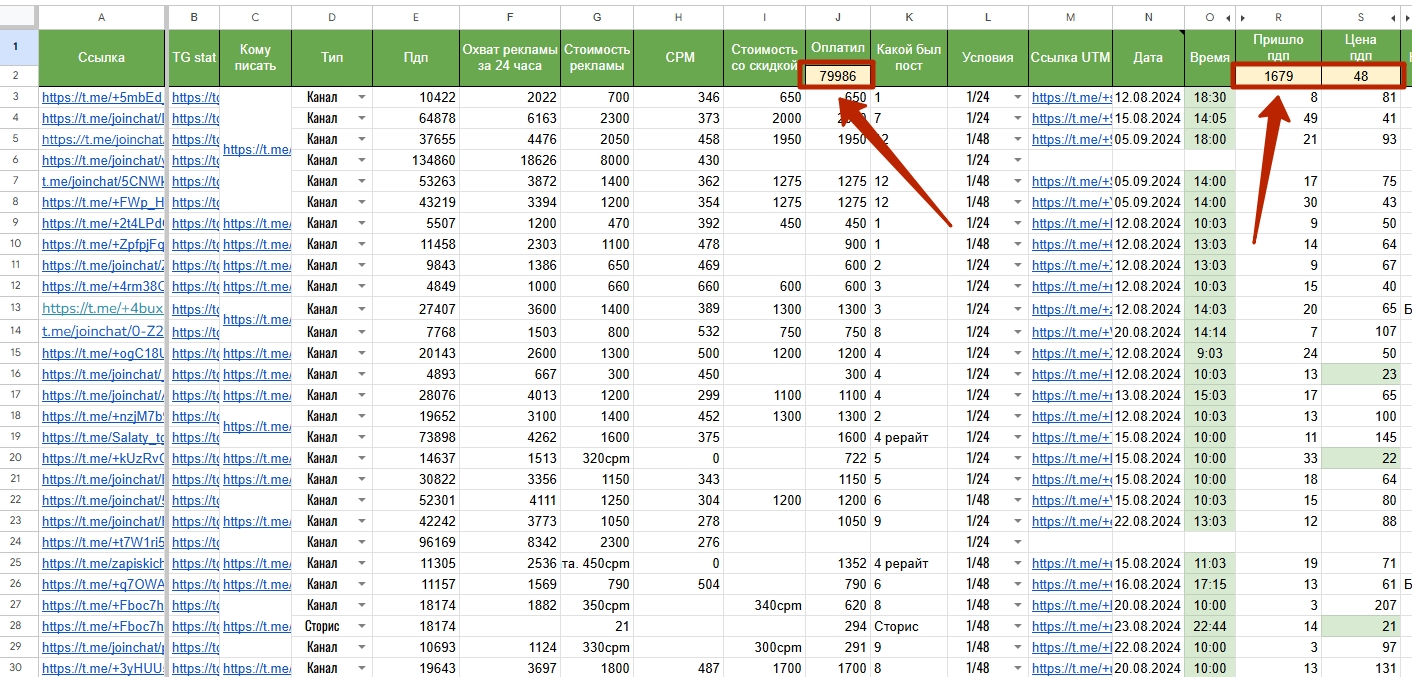Select the total subscribers cell 1679

tap(1279, 76)
